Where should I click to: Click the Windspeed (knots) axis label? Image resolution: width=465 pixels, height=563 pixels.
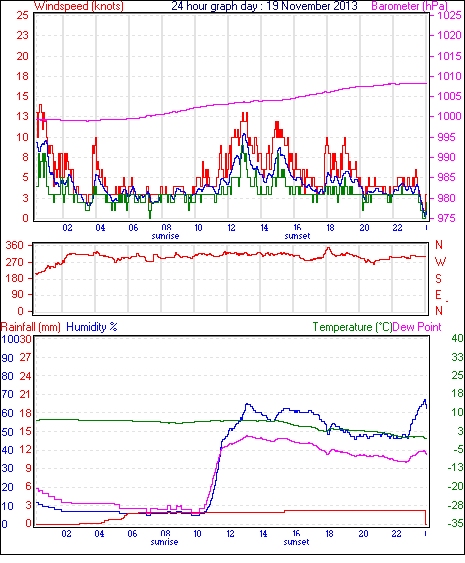click(79, 6)
